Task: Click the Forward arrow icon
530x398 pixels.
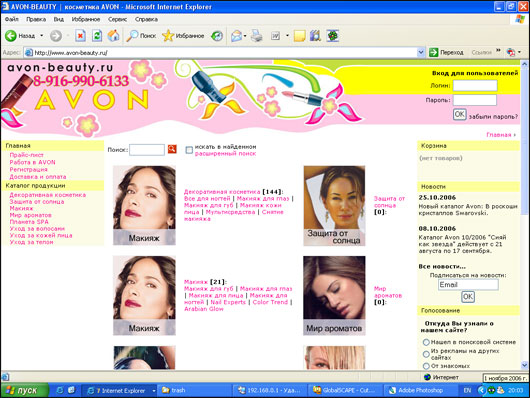Action: 56,36
